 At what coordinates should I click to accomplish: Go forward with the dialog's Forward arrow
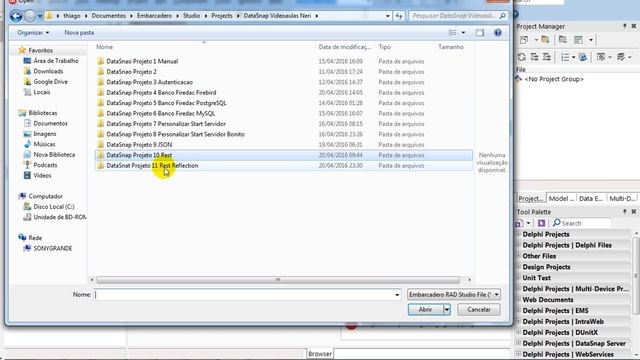pyautogui.click(x=30, y=16)
